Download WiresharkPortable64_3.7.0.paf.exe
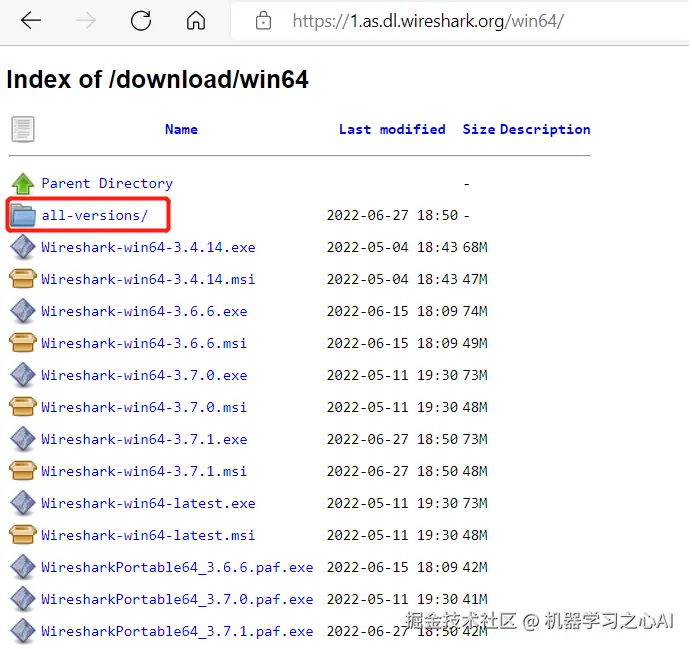 (x=177, y=599)
